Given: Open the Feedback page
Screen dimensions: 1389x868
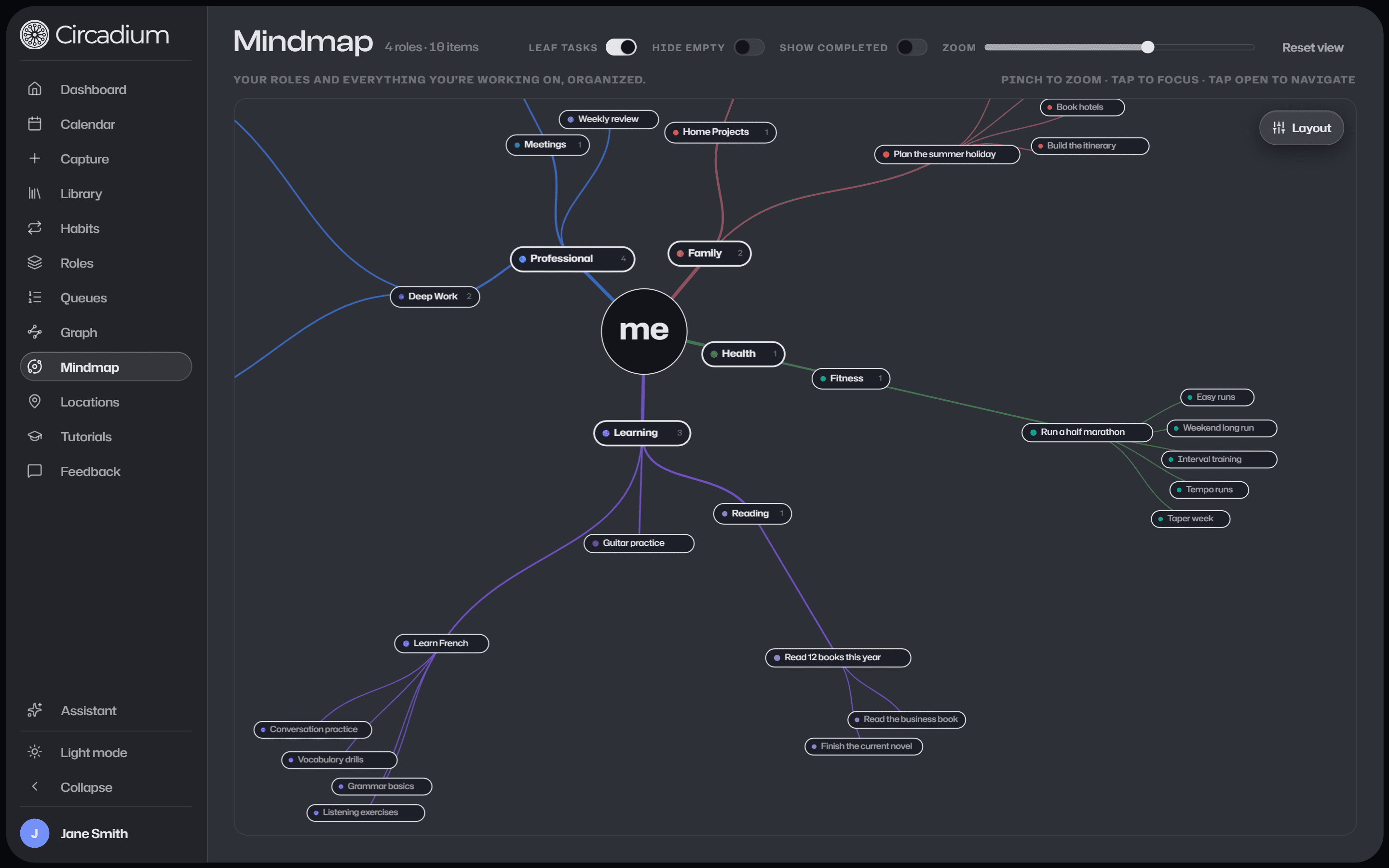Looking at the screenshot, I should (106, 471).
